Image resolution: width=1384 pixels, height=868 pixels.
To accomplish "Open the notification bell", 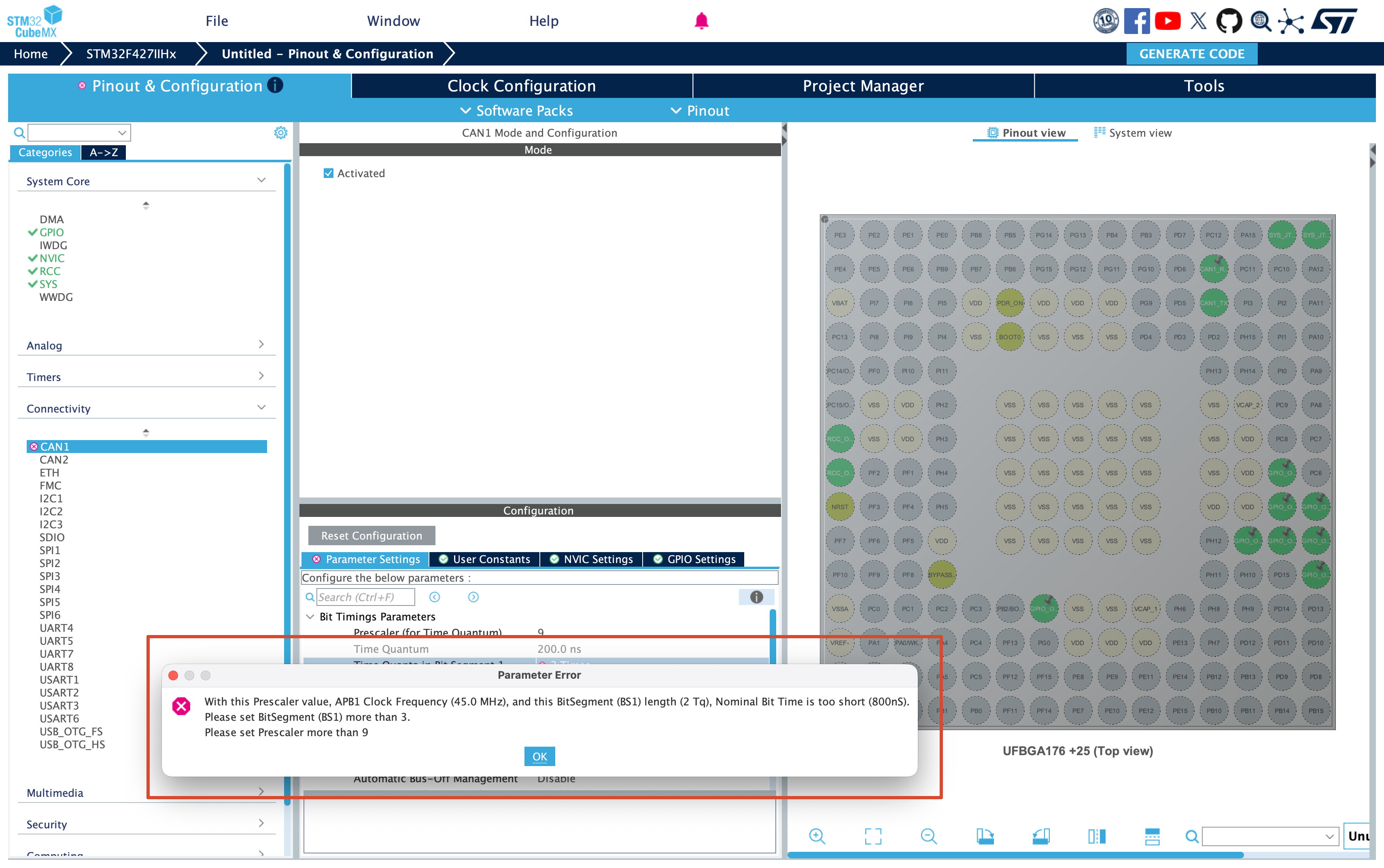I will tap(701, 21).
